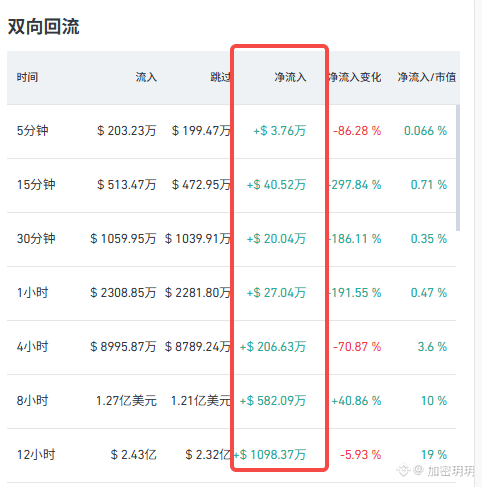The height and width of the screenshot is (487, 482).
Task: Click the ratio value 0.066 %
Action: click(x=425, y=130)
